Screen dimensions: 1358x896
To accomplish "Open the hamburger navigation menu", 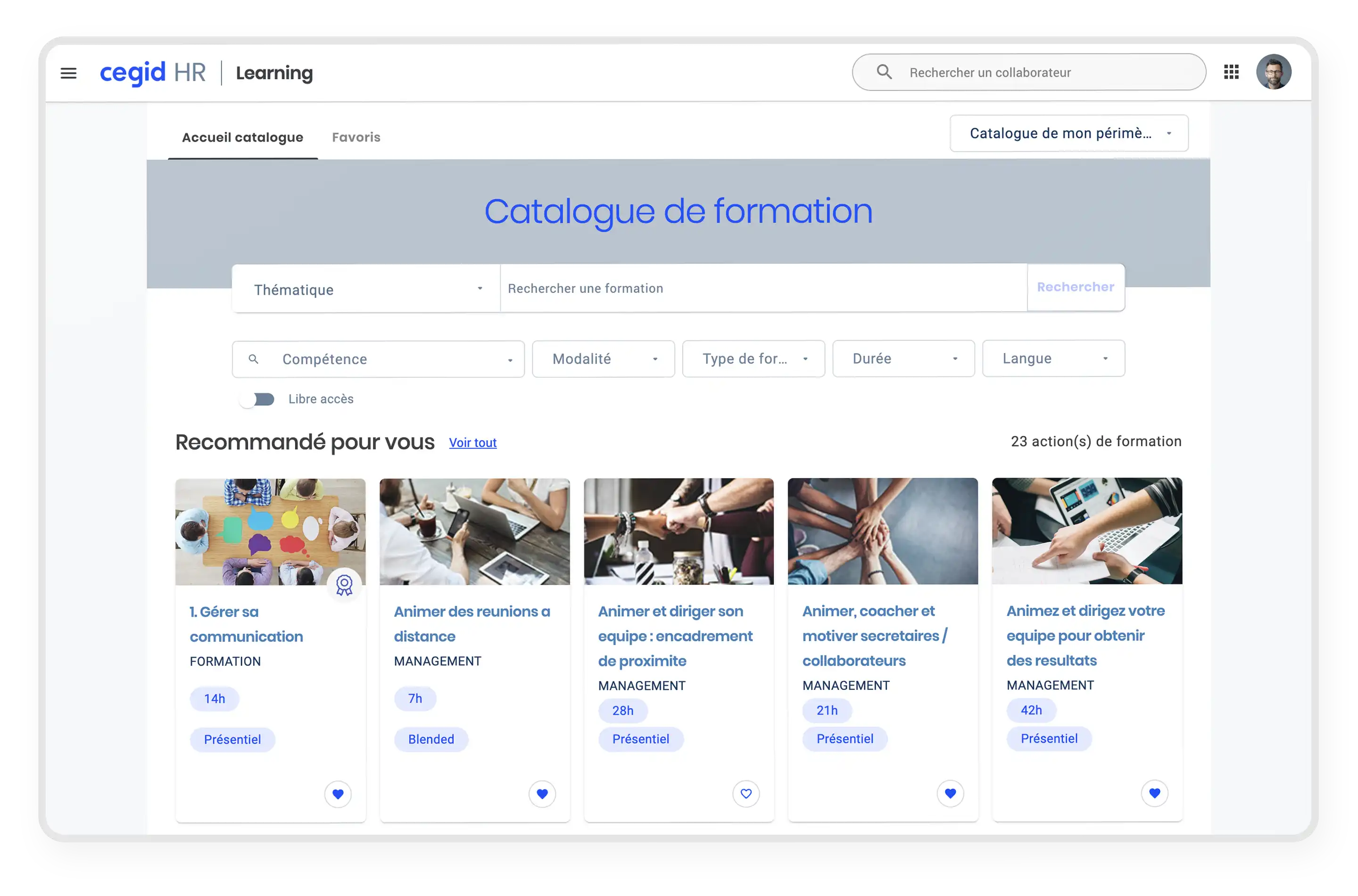I will (x=68, y=73).
